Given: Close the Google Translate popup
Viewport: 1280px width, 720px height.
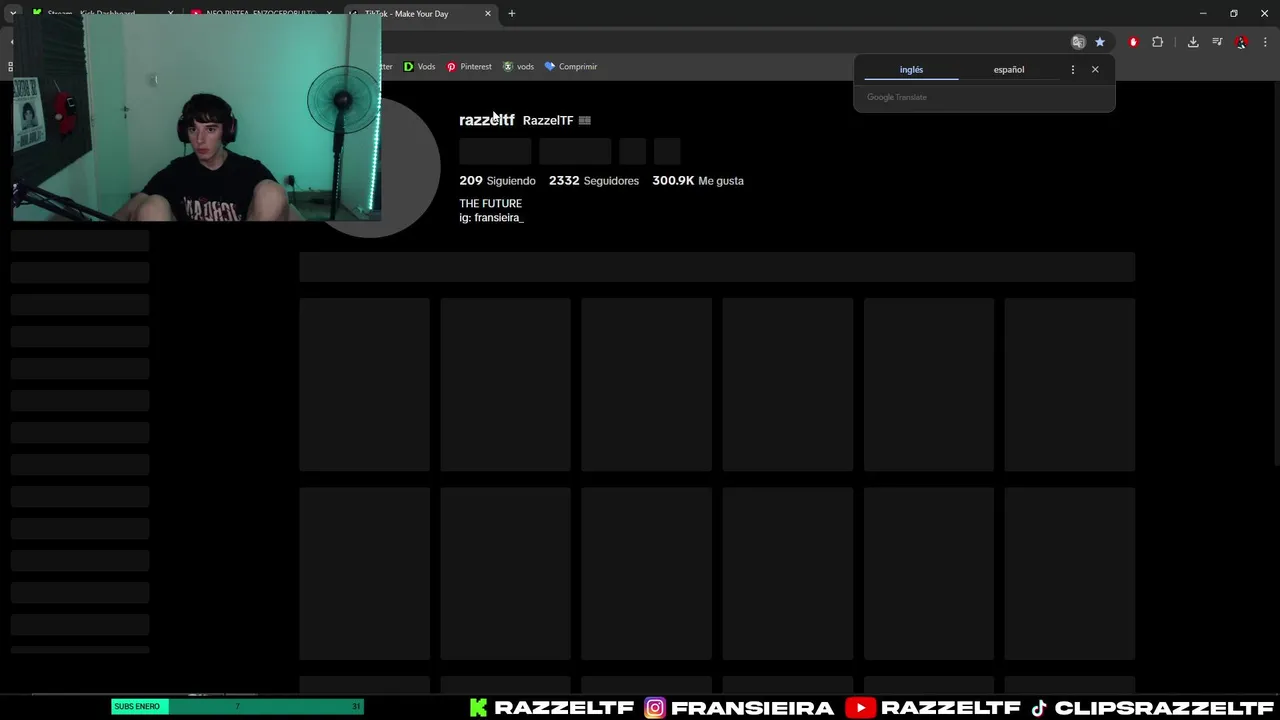Looking at the screenshot, I should point(1095,70).
